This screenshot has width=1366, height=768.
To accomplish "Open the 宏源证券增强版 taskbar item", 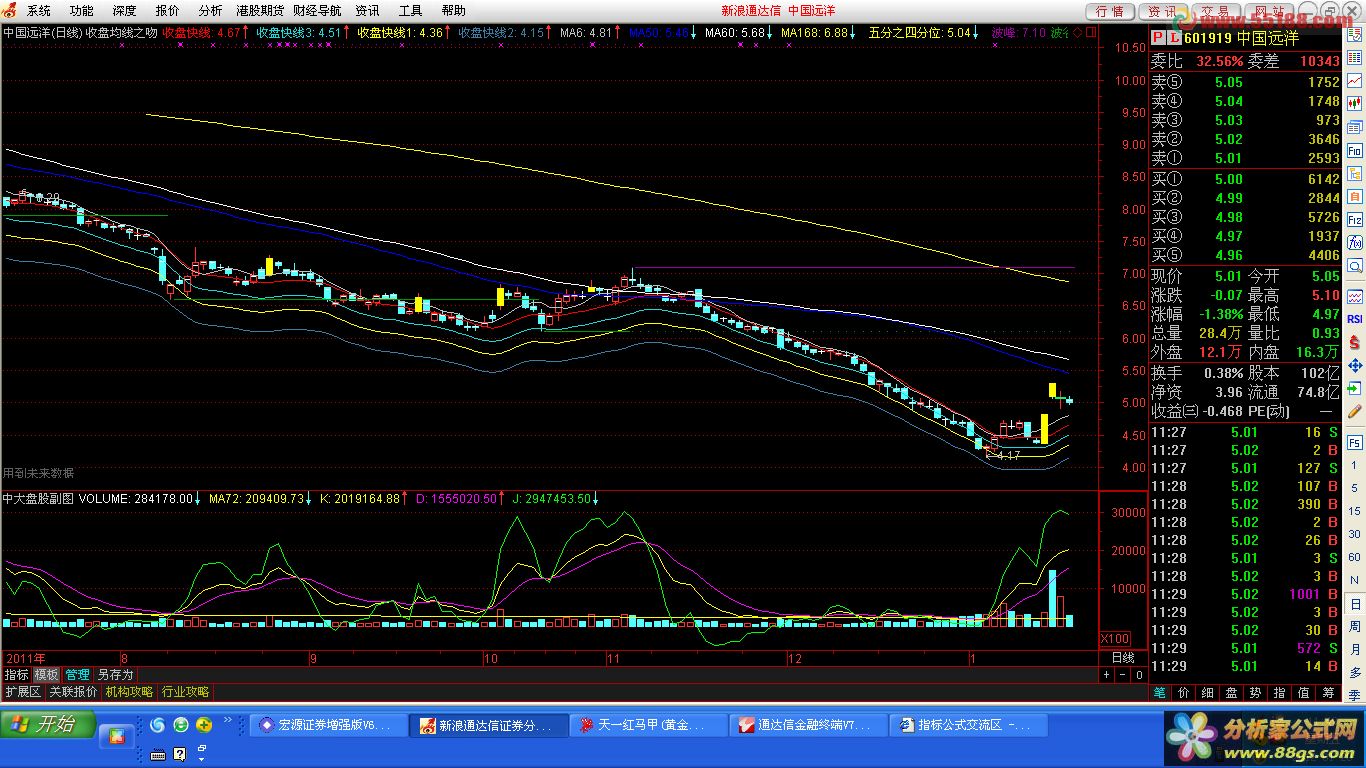I will pos(328,725).
